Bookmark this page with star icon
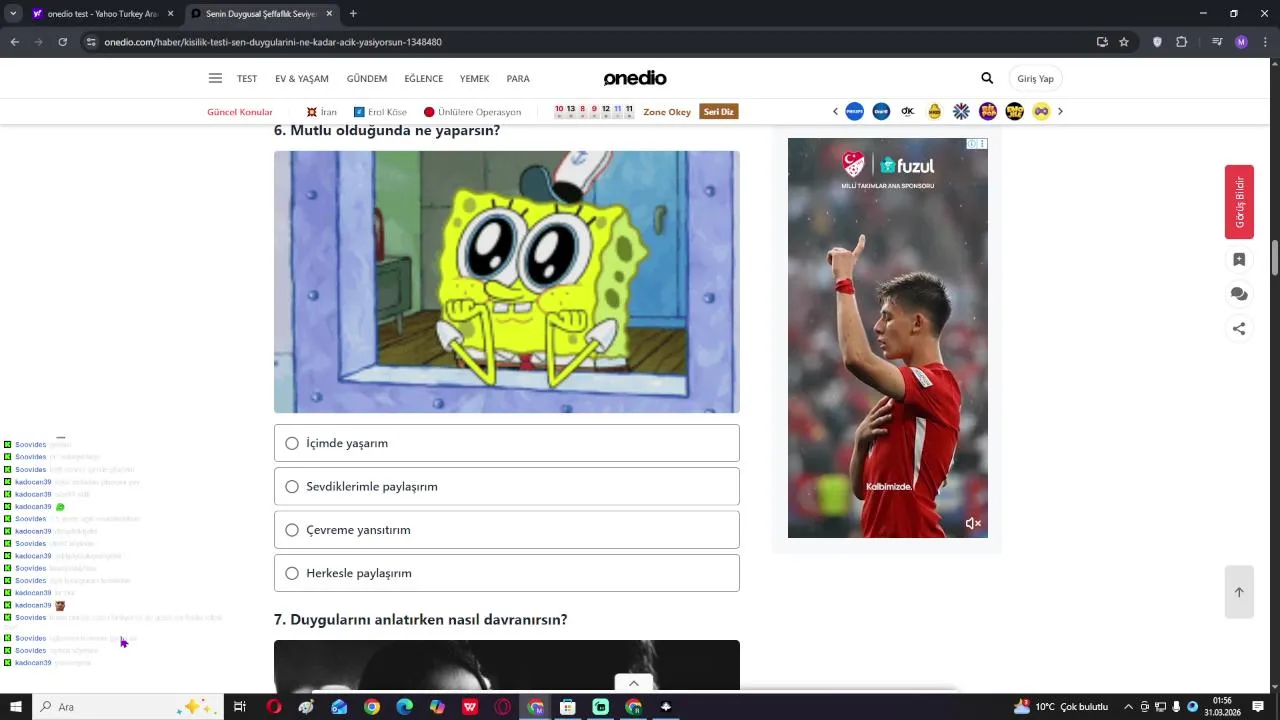 coord(1124,42)
